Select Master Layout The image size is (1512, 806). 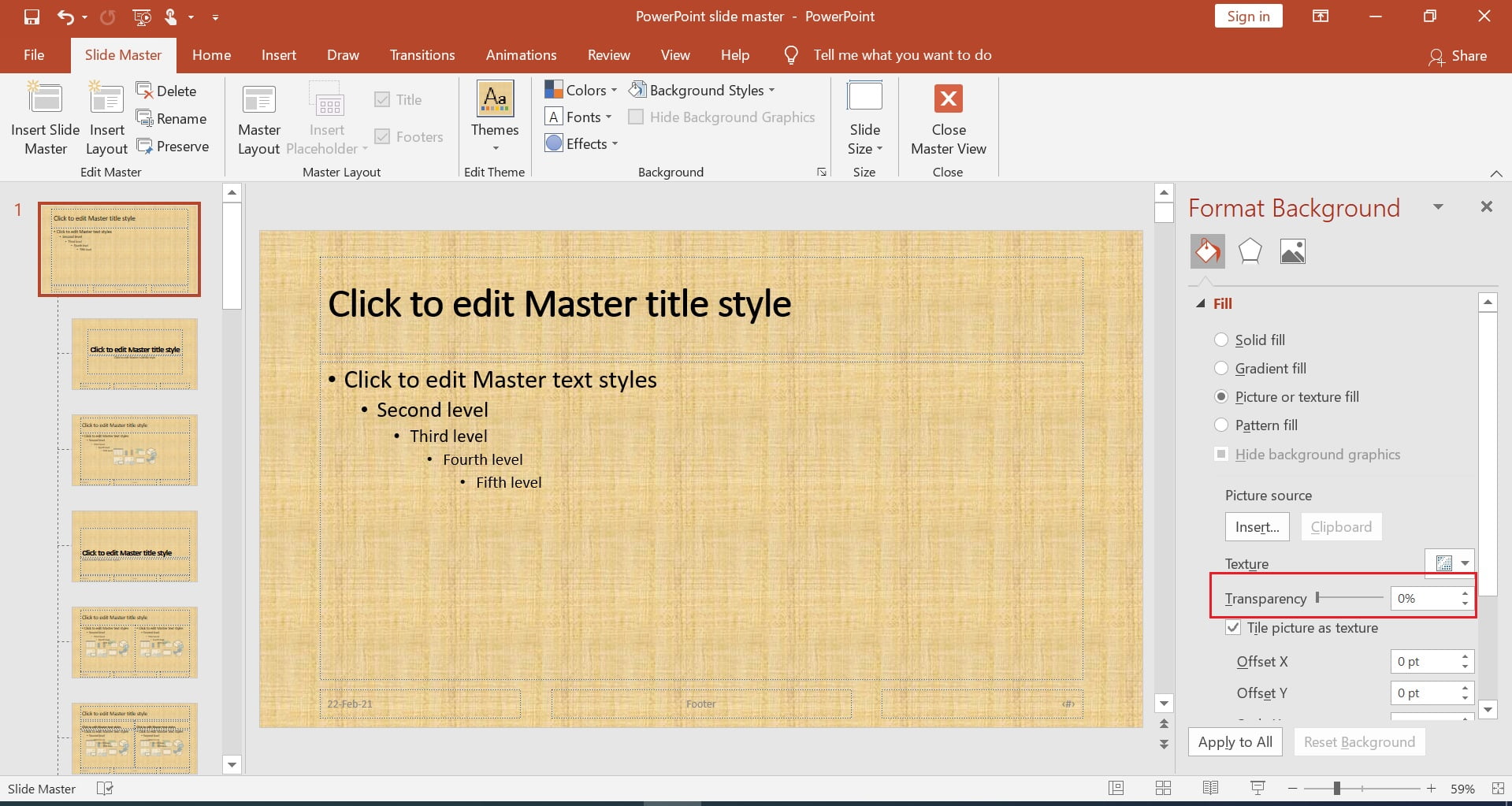click(258, 117)
